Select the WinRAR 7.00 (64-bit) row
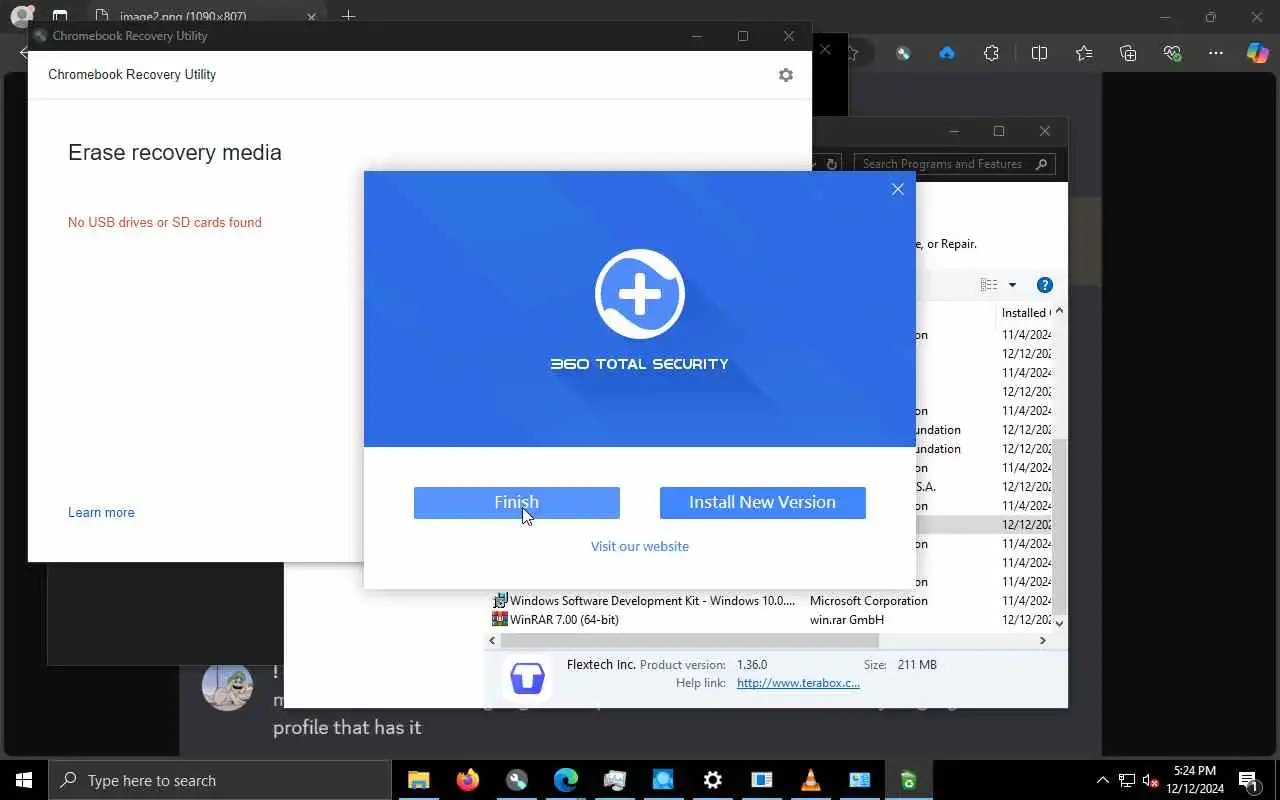 (770, 620)
